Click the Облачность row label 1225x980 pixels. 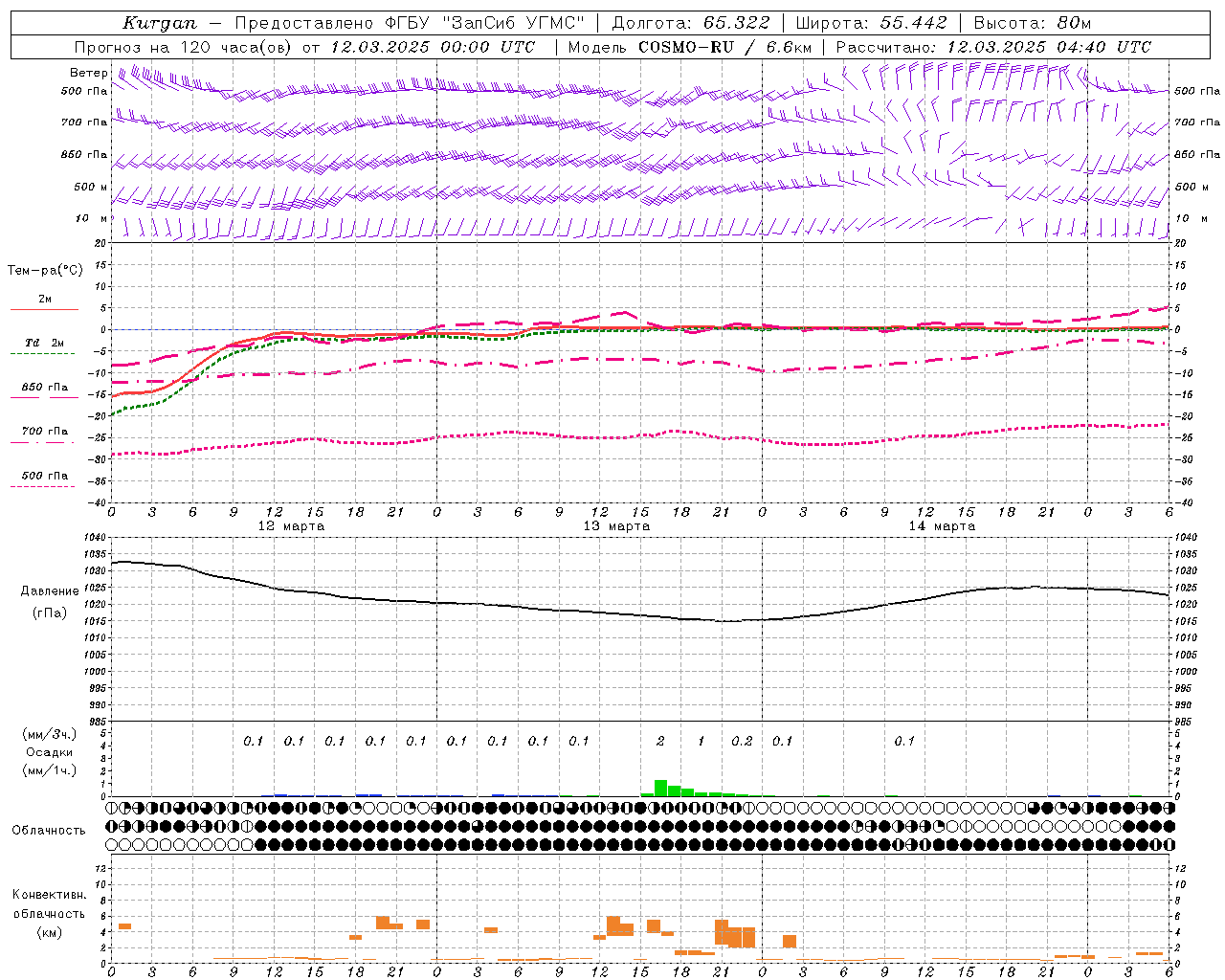point(49,830)
